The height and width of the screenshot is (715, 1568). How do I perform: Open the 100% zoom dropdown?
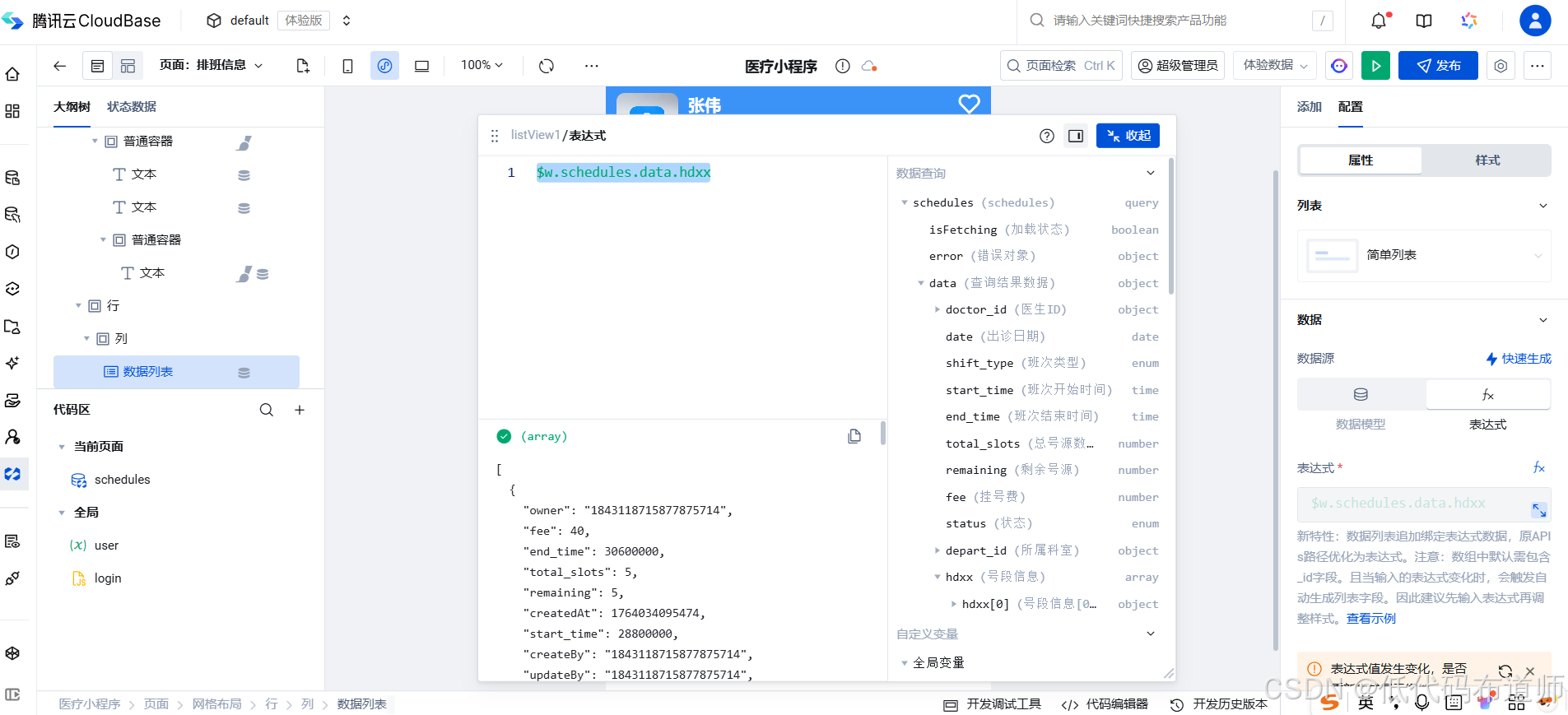pyautogui.click(x=482, y=65)
